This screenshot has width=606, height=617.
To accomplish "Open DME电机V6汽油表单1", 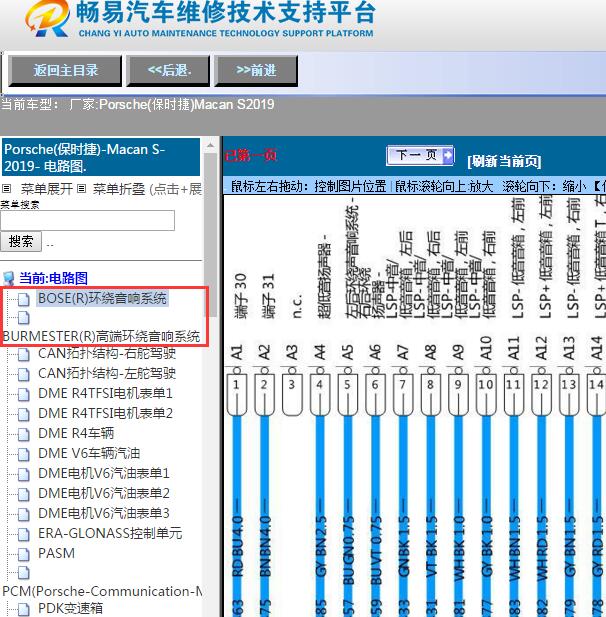I will pos(104,473).
